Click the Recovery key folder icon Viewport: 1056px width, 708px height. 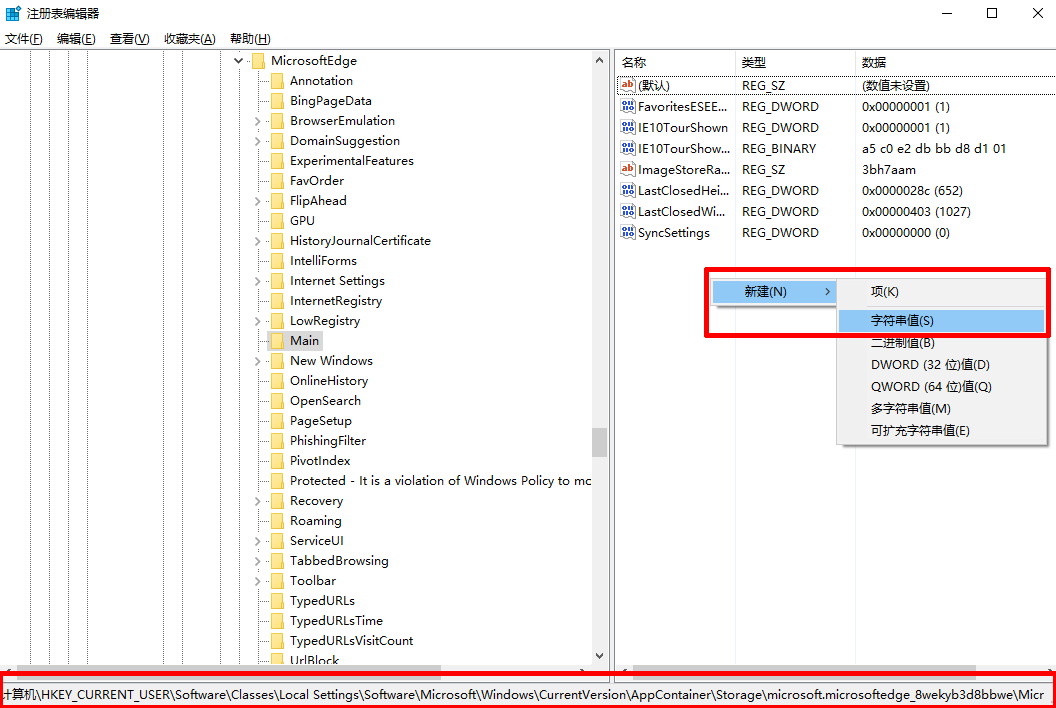coord(280,500)
